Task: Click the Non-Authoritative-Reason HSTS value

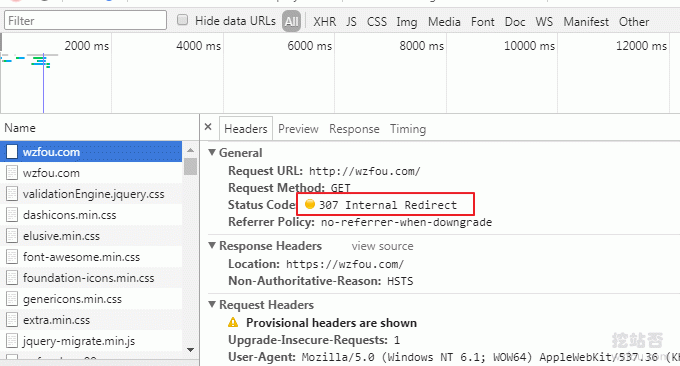Action: [x=400, y=281]
